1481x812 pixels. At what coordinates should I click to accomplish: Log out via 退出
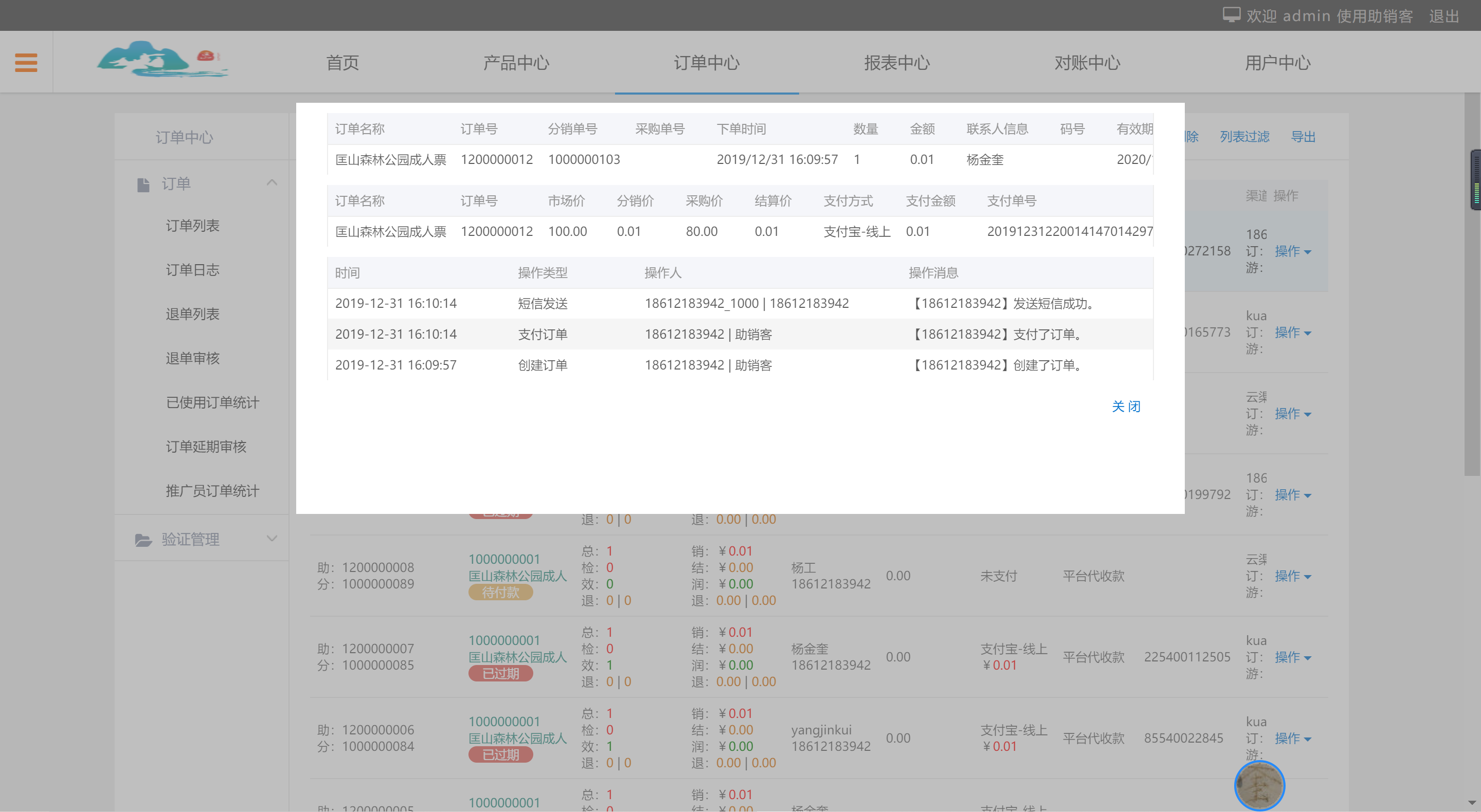pos(1443,16)
